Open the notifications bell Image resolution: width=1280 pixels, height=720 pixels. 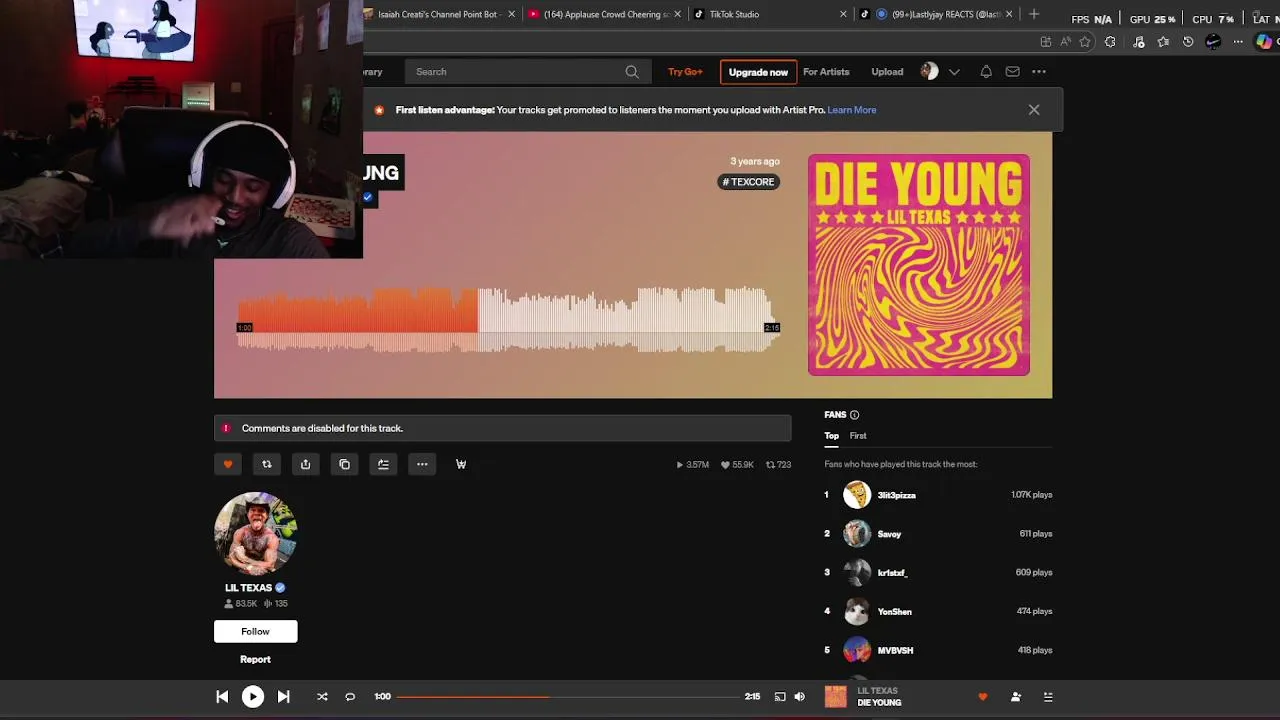(x=986, y=72)
